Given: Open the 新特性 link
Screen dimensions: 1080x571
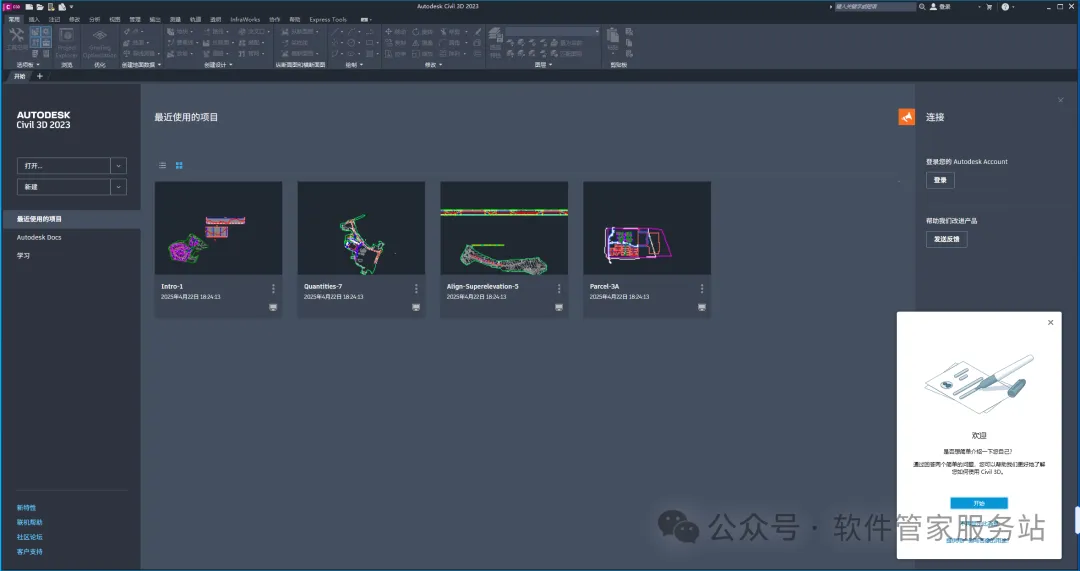Looking at the screenshot, I should pyautogui.click(x=26, y=508).
